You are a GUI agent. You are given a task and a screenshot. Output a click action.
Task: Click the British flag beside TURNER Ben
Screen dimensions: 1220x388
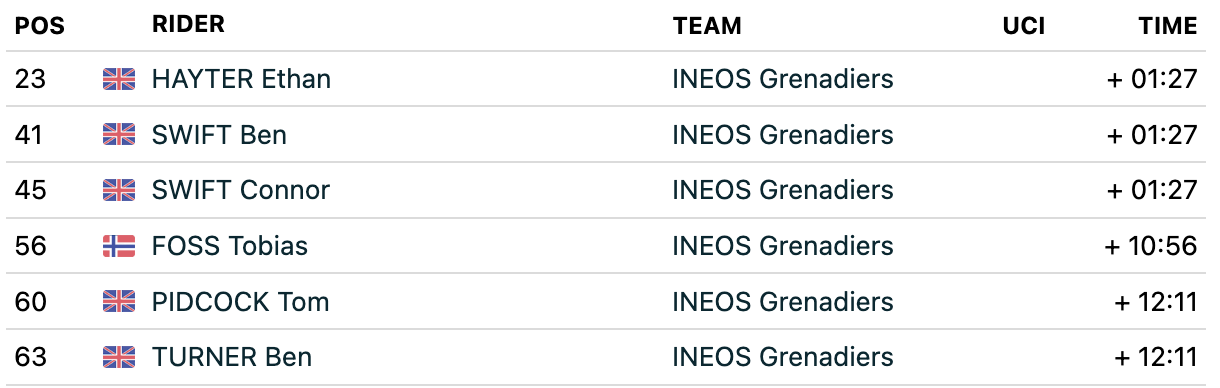[x=119, y=357]
